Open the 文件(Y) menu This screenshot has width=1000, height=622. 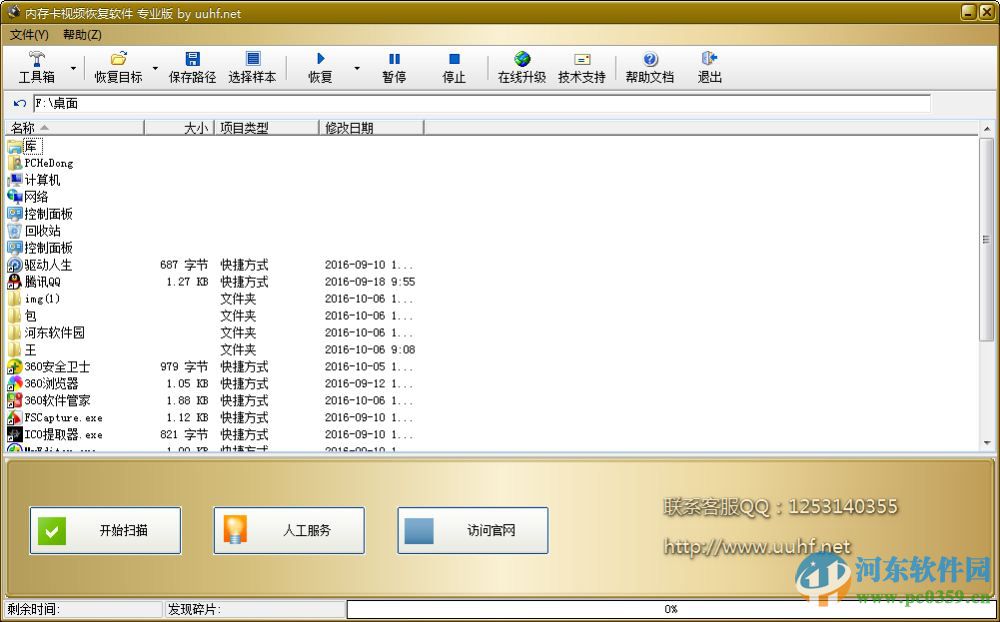pyautogui.click(x=29, y=34)
